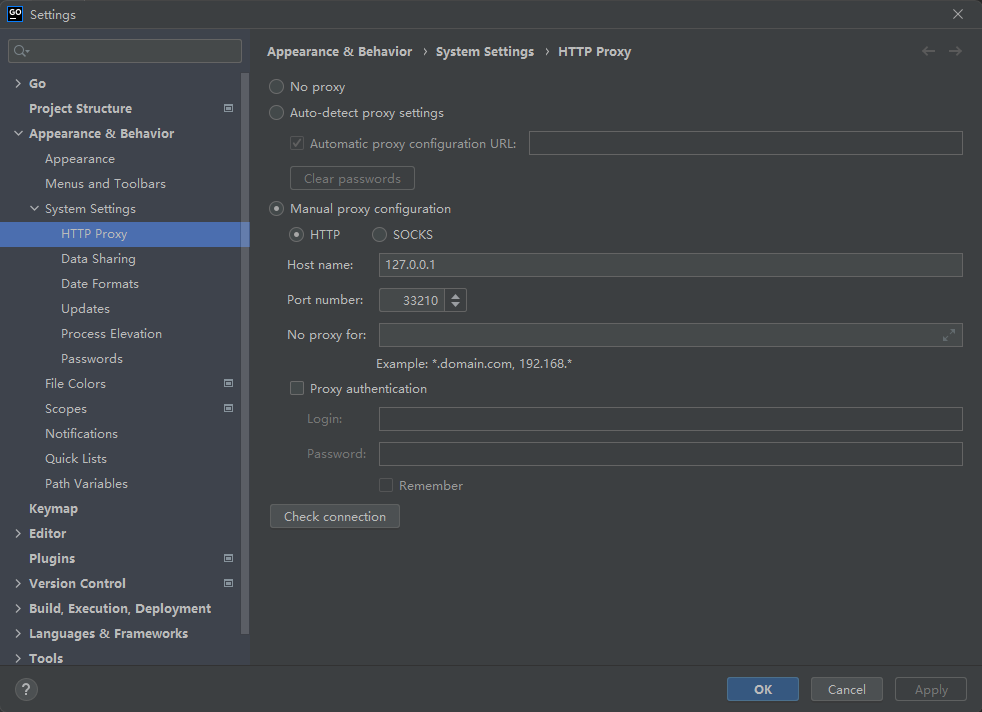Click the back navigation arrow
Viewport: 982px width, 712px height.
click(x=927, y=51)
